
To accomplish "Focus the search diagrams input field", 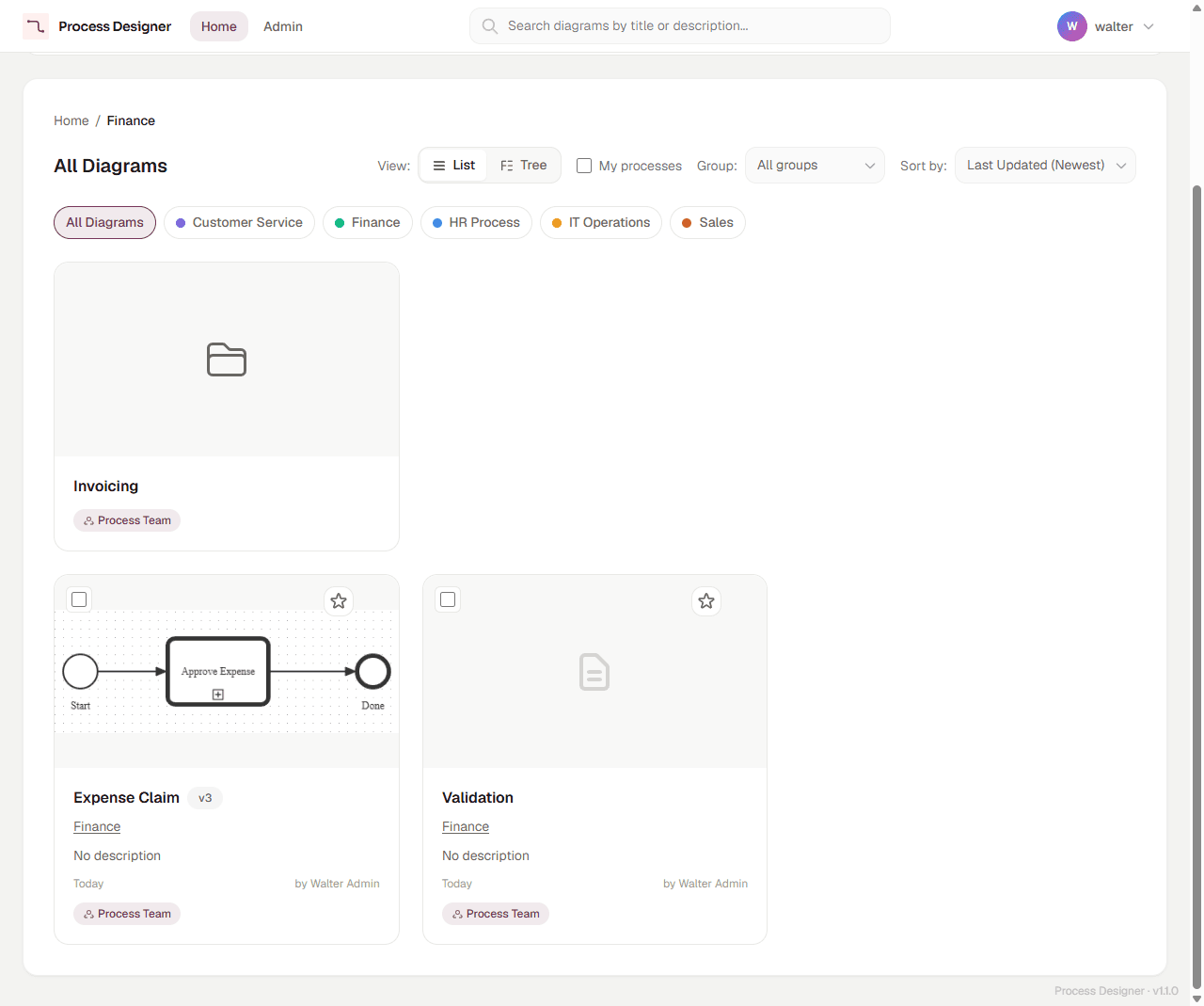I will [680, 26].
